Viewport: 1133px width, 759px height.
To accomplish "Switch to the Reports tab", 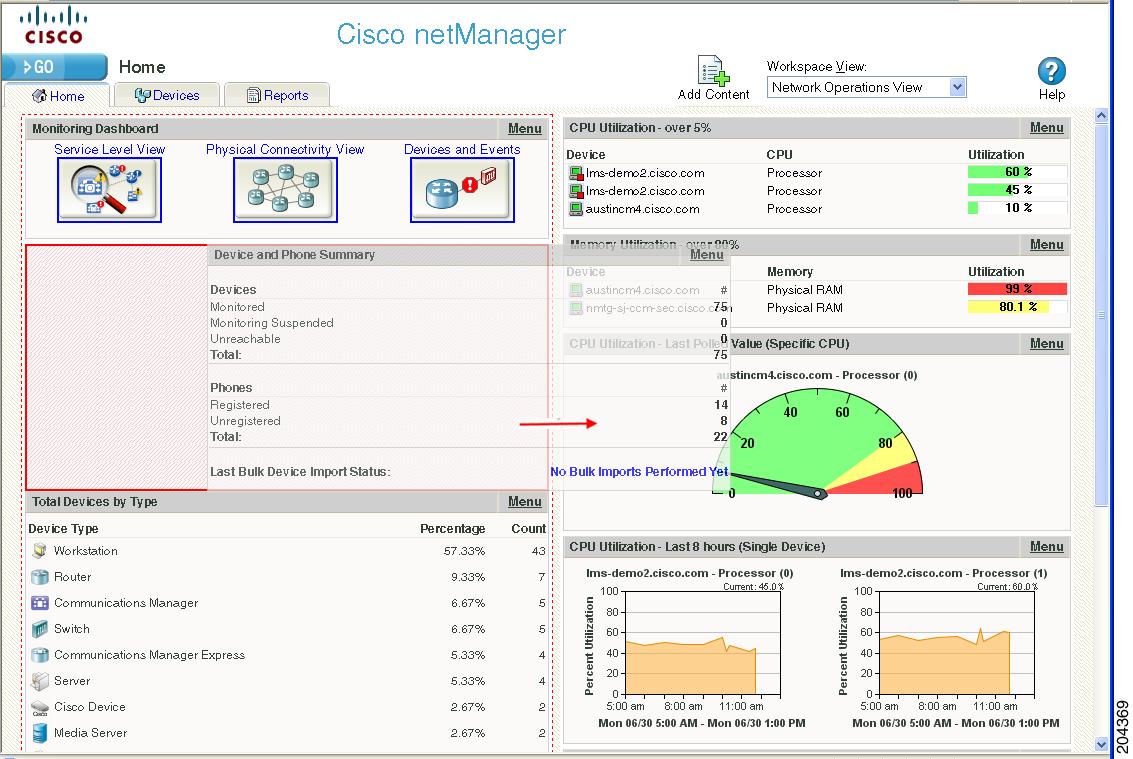I will point(277,94).
